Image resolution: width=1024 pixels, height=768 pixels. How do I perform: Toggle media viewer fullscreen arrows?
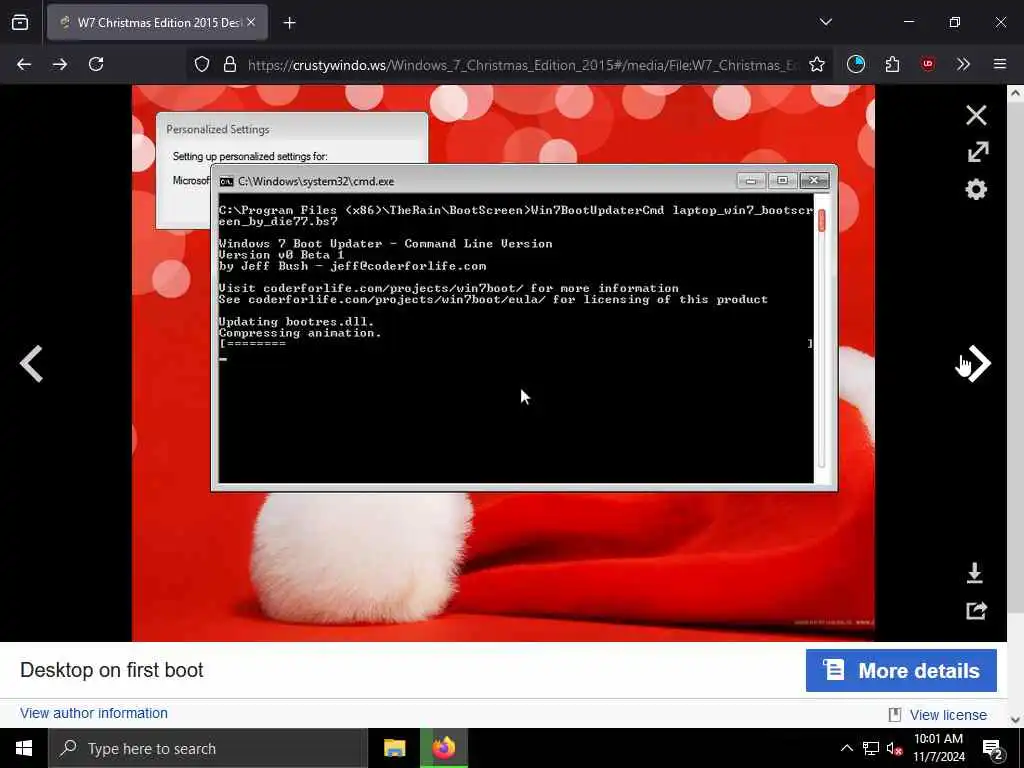pos(977,152)
